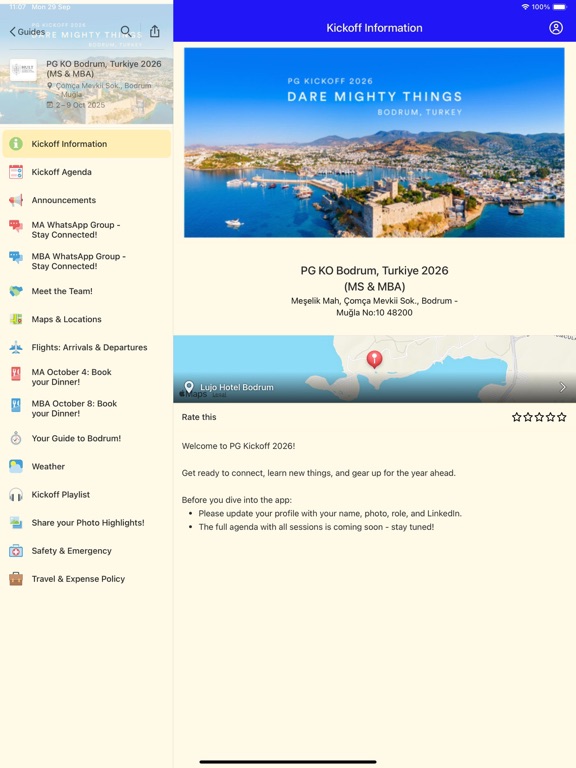
Task: Tap the PG KO Bodrum guide title in sidebar
Action: pos(104,69)
